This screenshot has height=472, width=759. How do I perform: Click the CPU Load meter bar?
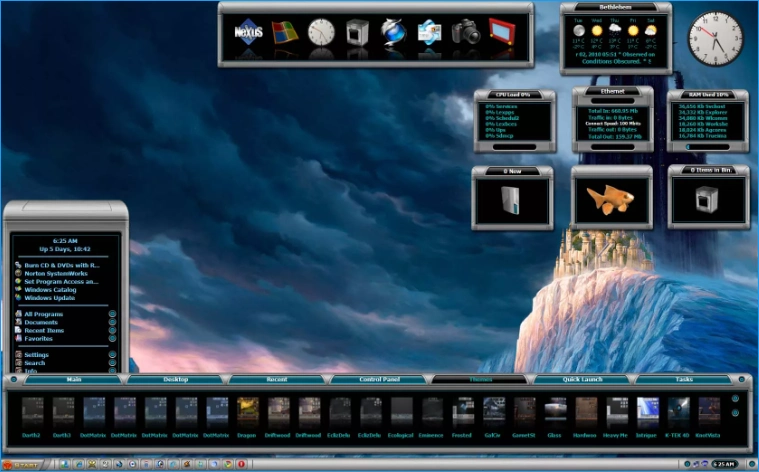[514, 147]
